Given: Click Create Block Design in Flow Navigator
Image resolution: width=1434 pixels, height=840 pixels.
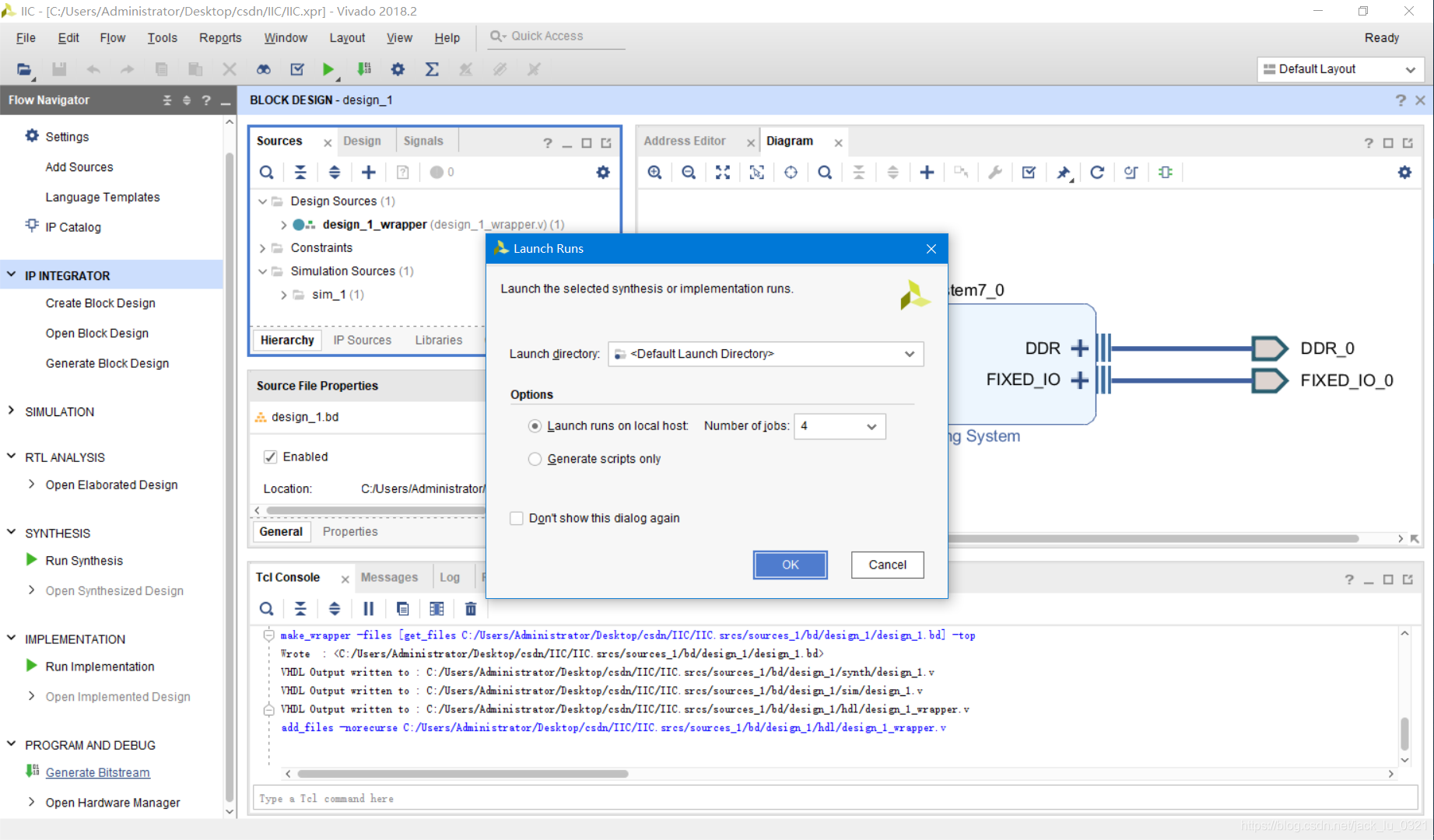Looking at the screenshot, I should pos(100,303).
